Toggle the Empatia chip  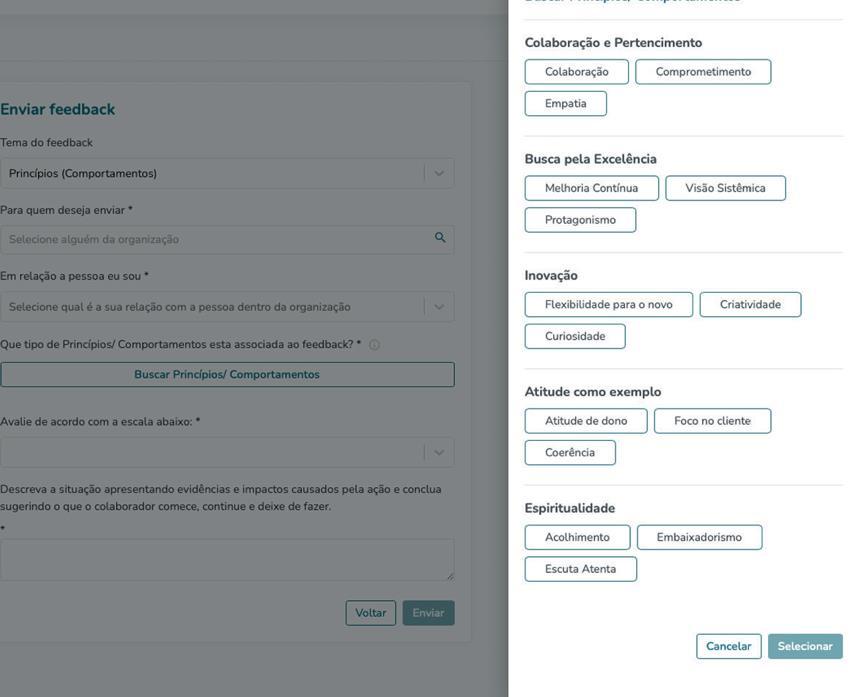click(x=565, y=104)
